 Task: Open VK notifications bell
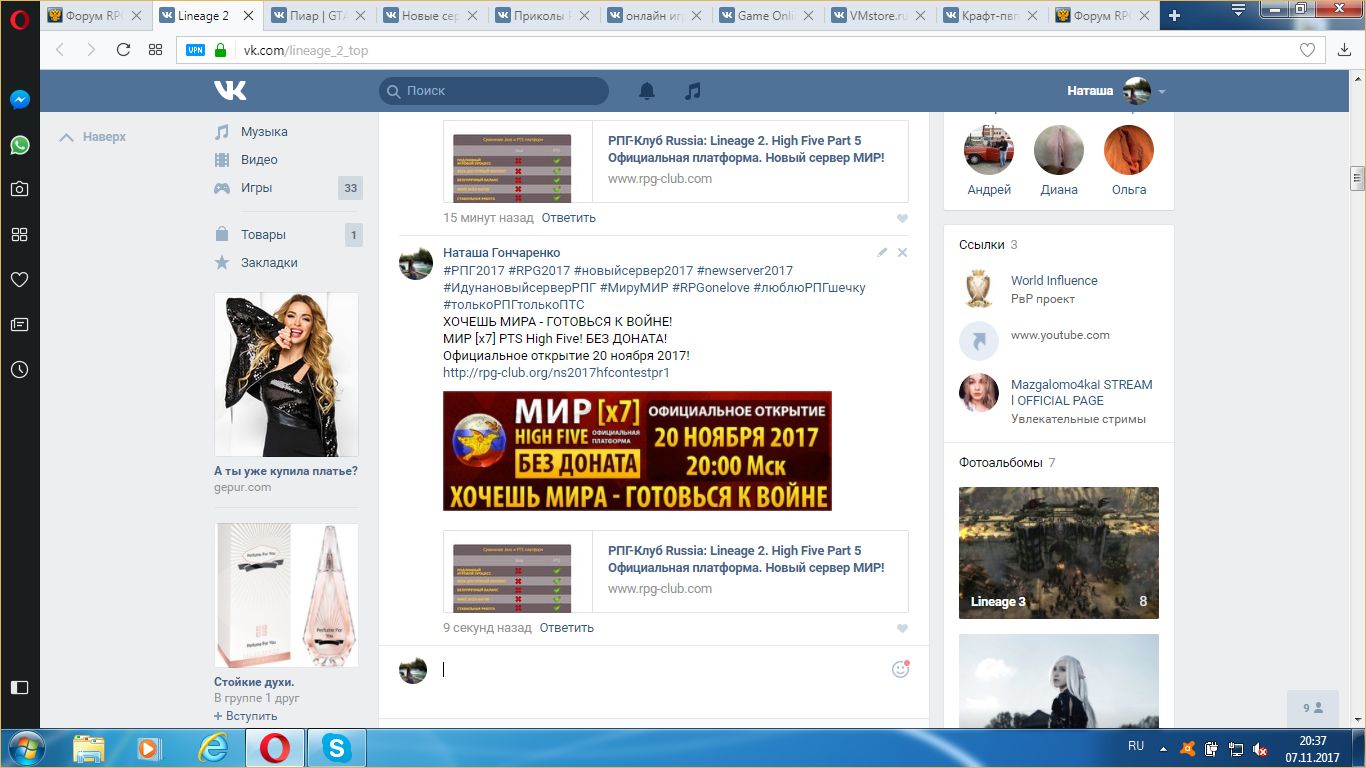tap(647, 91)
